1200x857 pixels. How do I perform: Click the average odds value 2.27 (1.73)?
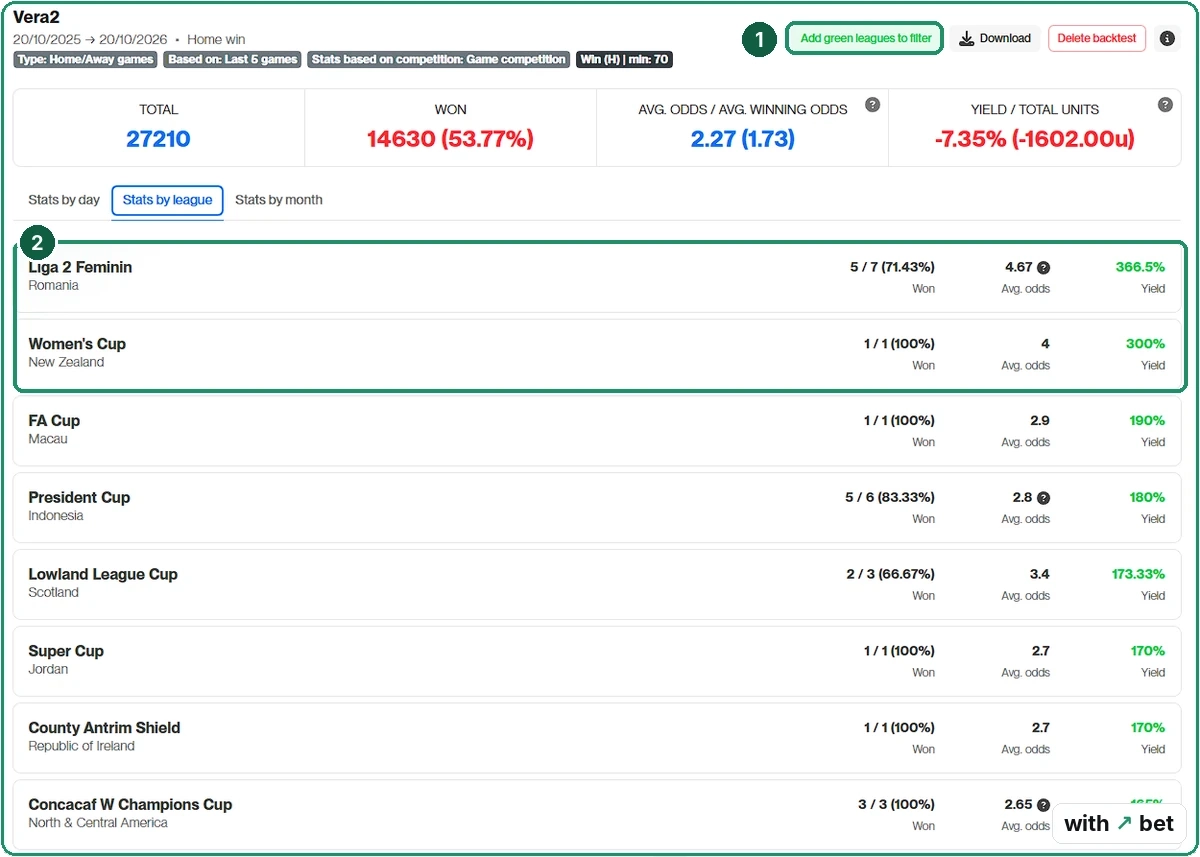point(742,139)
